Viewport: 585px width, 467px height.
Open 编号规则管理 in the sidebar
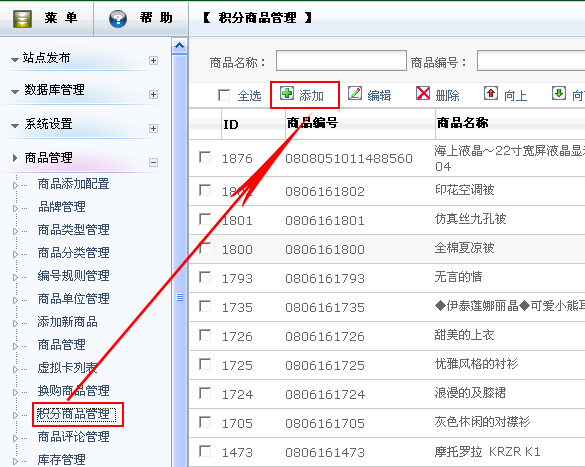tap(73, 276)
